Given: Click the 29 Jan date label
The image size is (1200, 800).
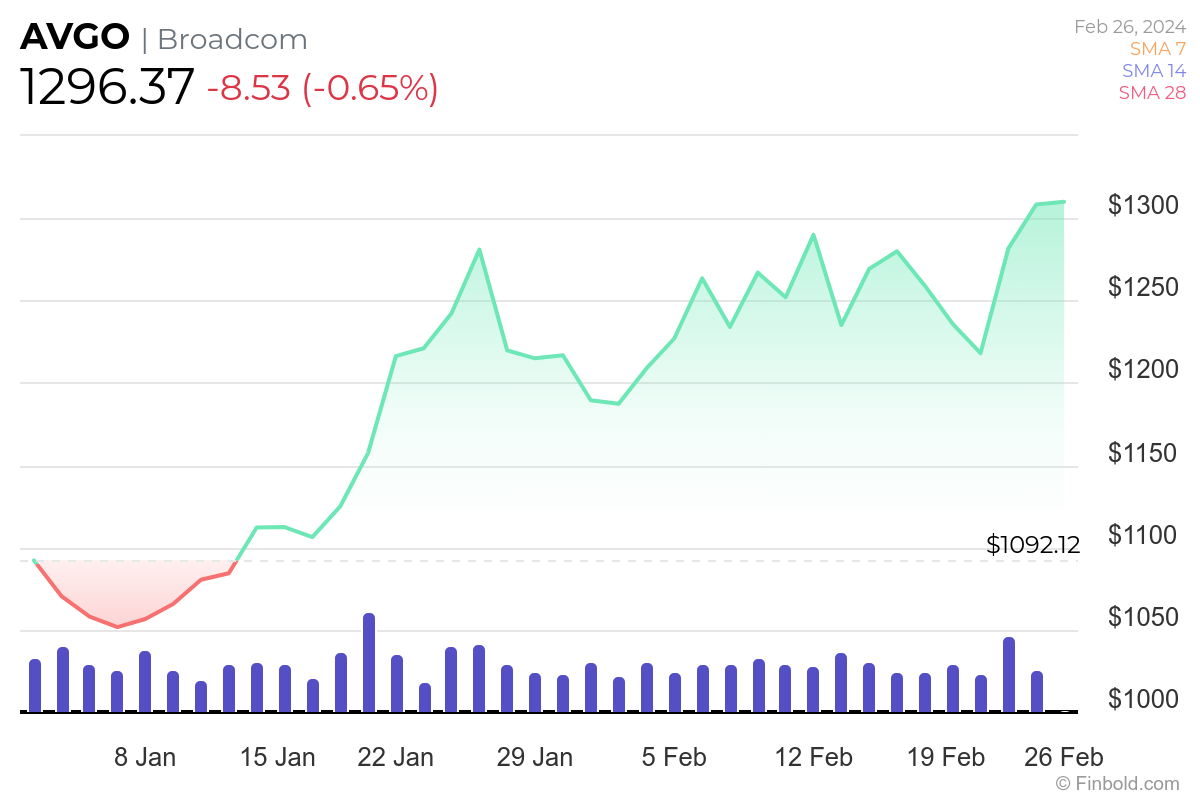Looking at the screenshot, I should coord(535,757).
